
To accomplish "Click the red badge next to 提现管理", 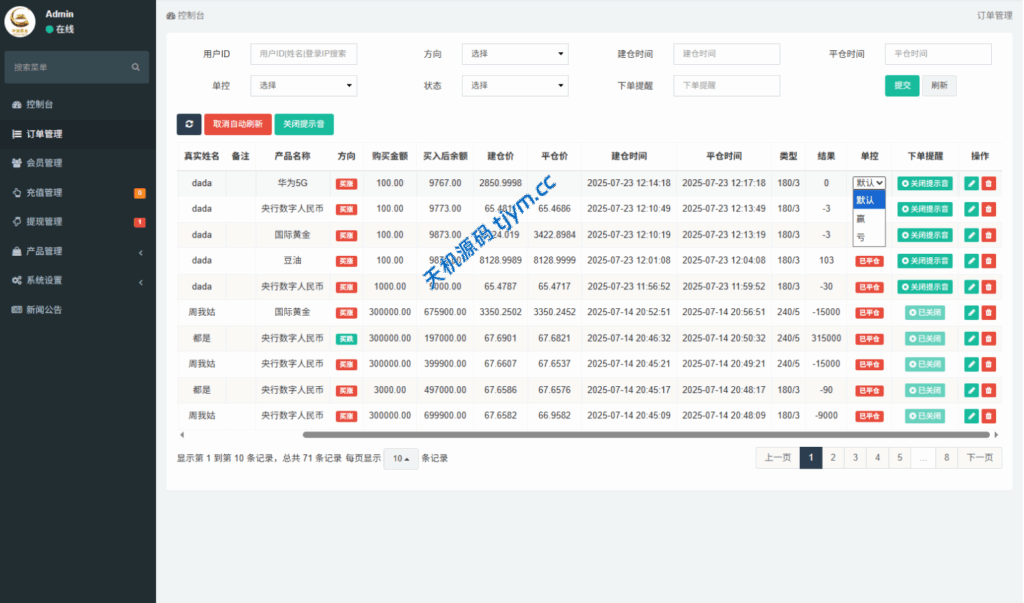I will point(140,222).
